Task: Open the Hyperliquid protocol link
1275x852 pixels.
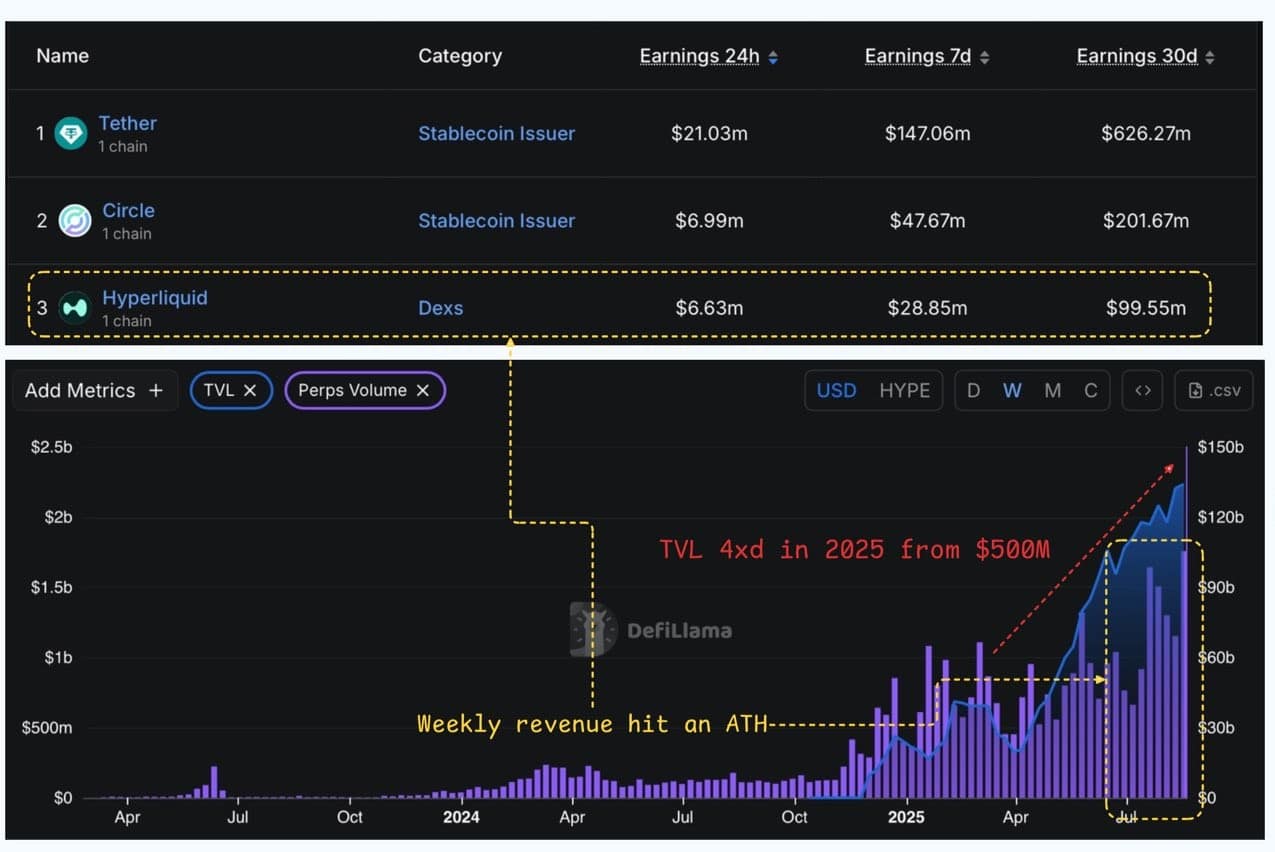Action: pos(155,298)
